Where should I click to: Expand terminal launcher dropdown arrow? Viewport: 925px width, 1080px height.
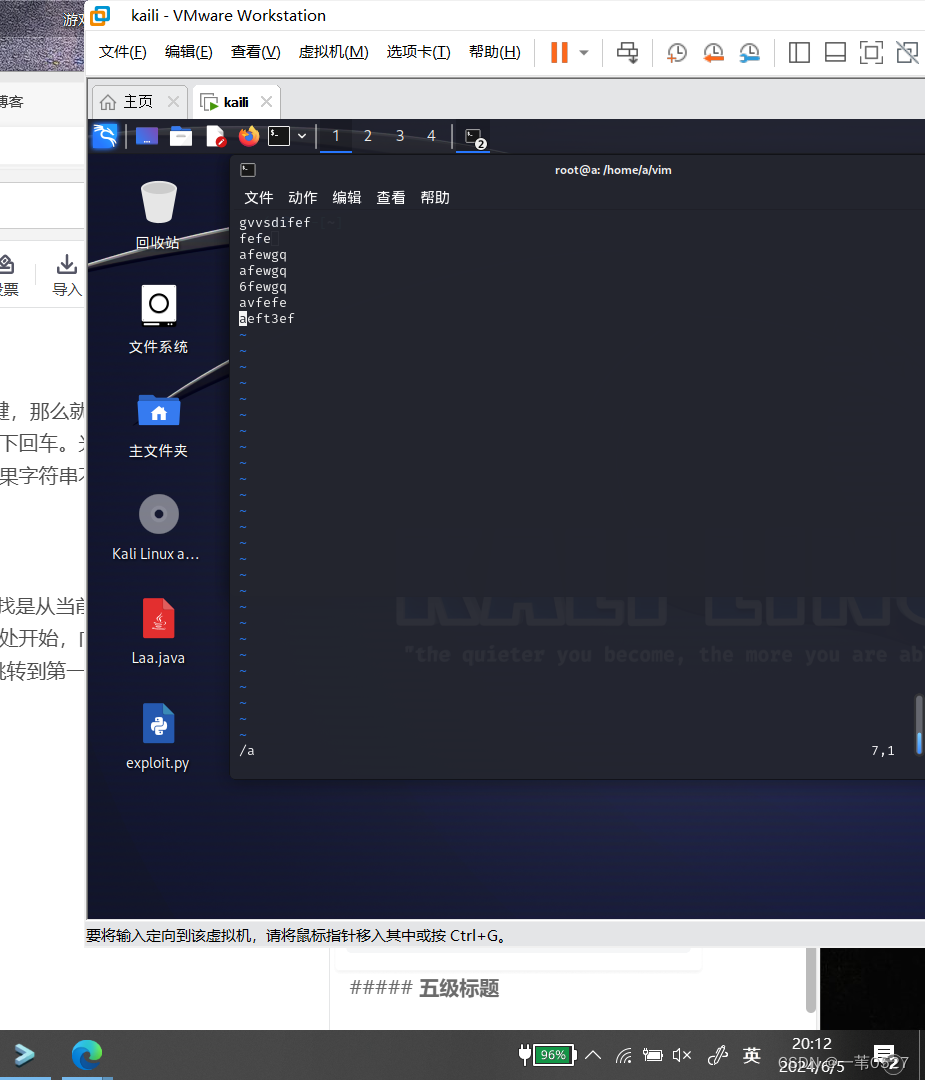[302, 136]
